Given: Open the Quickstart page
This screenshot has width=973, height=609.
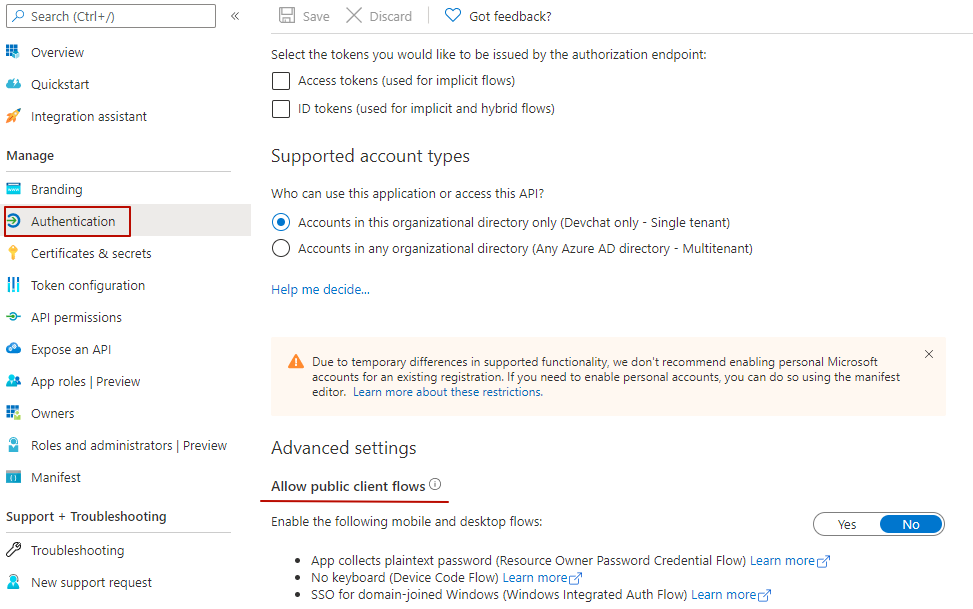Looking at the screenshot, I should (58, 84).
